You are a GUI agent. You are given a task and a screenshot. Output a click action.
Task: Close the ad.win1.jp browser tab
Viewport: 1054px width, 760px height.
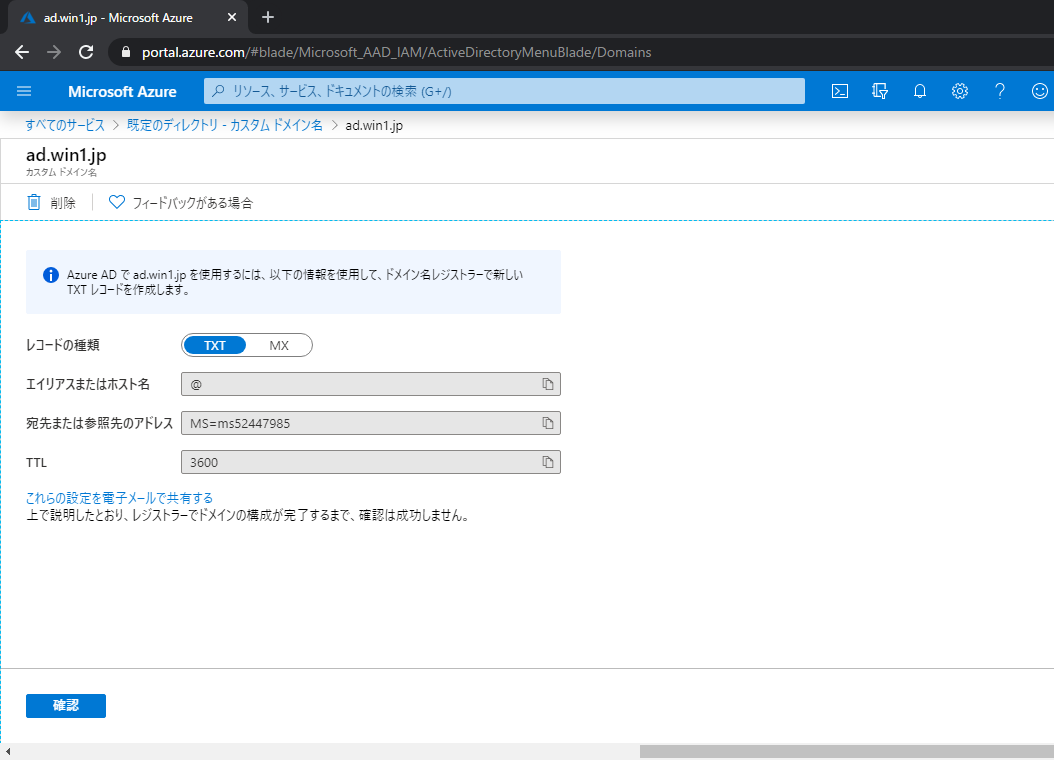232,17
